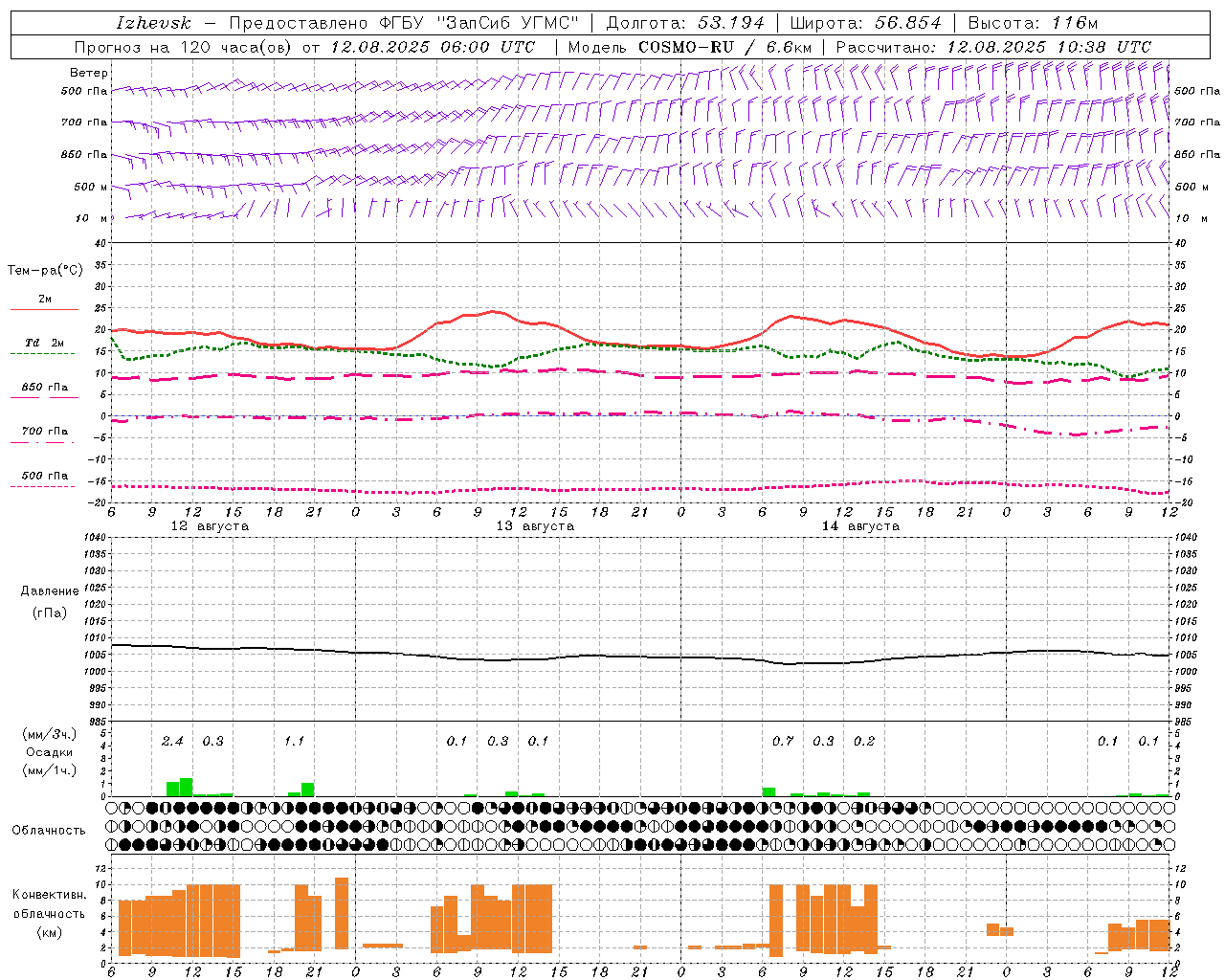Click the "Долгота: 53.194" longitude value

coord(685,23)
